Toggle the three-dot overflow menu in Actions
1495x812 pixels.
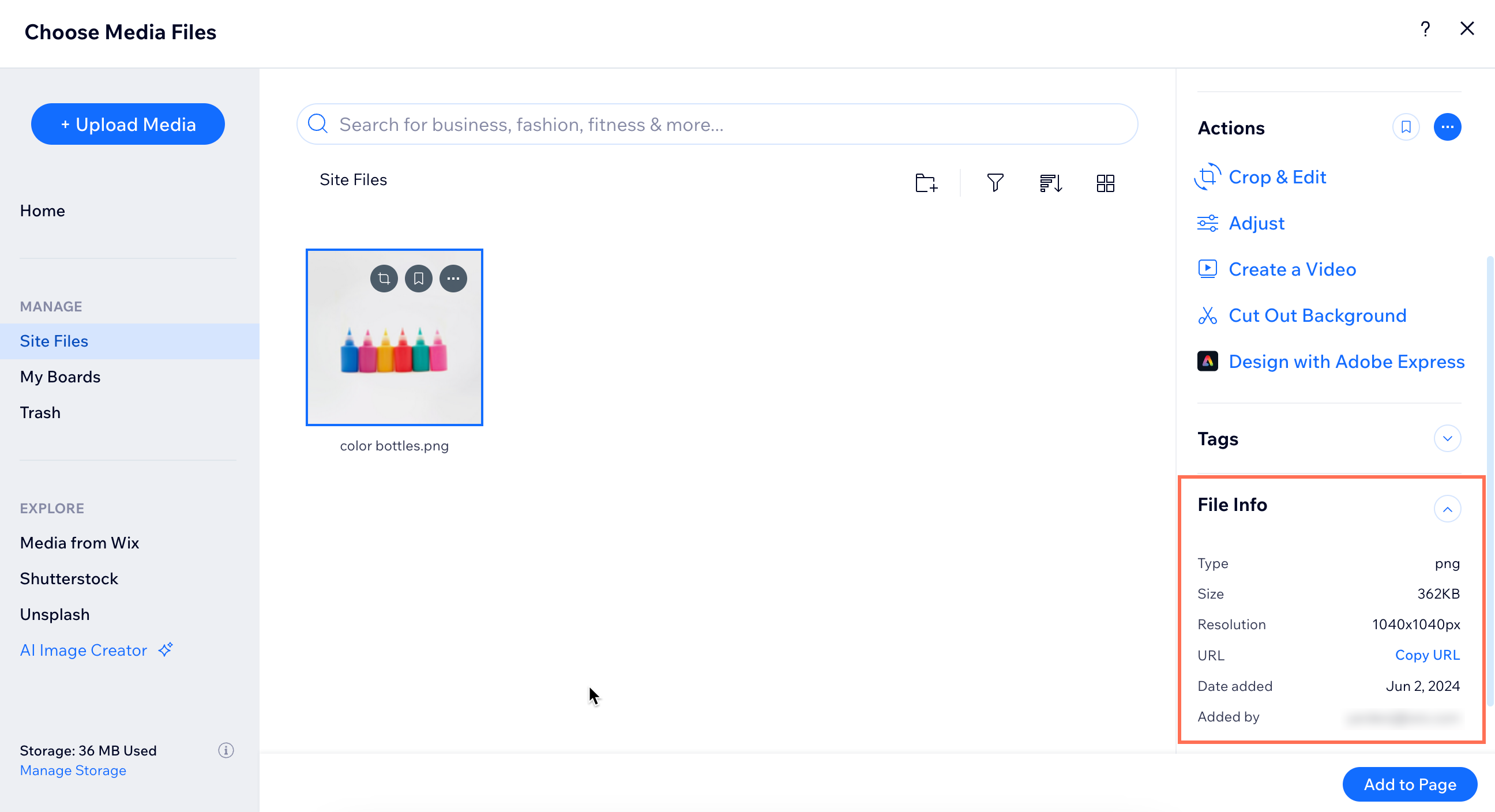click(x=1448, y=127)
